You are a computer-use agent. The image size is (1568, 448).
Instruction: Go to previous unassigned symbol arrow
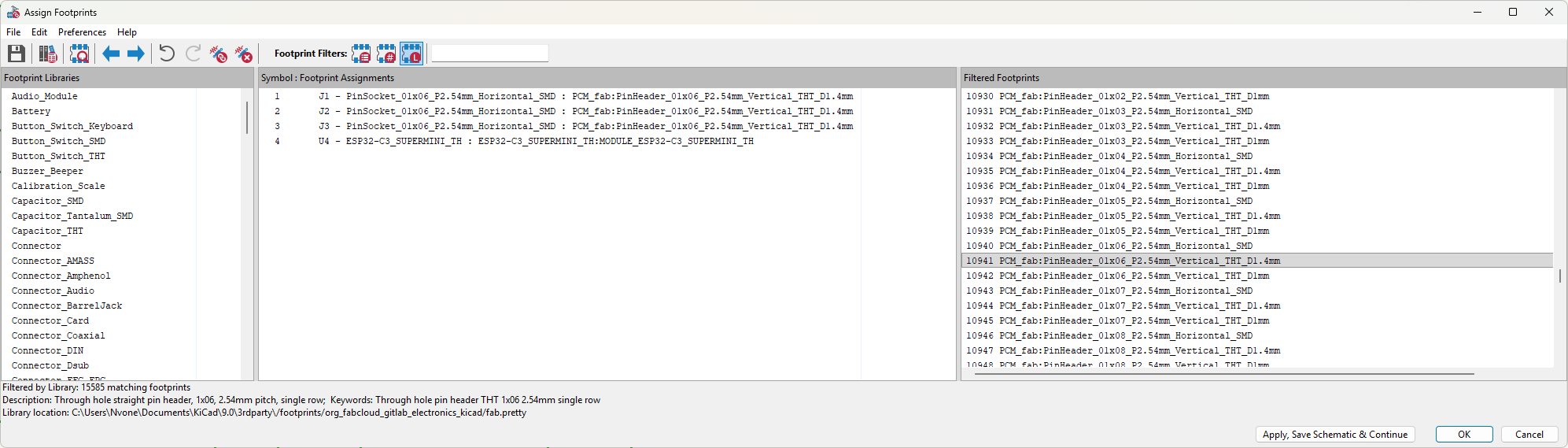[111, 54]
